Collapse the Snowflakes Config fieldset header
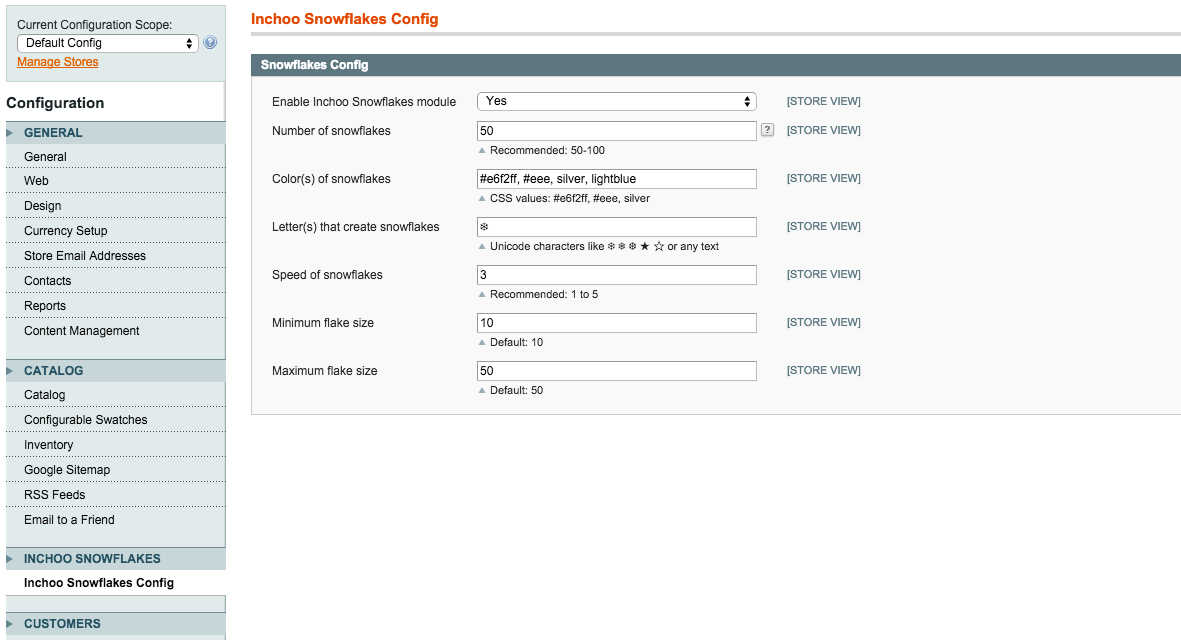1181x640 pixels. point(716,65)
